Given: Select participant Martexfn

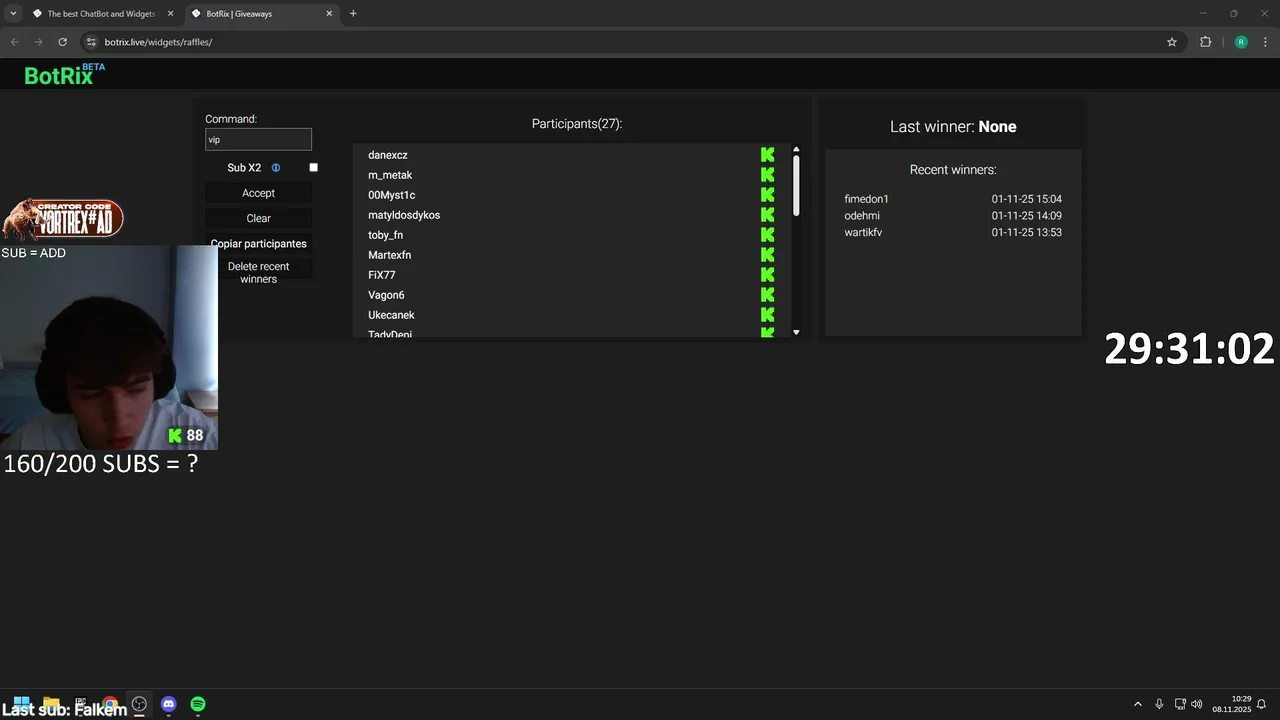Looking at the screenshot, I should point(389,255).
